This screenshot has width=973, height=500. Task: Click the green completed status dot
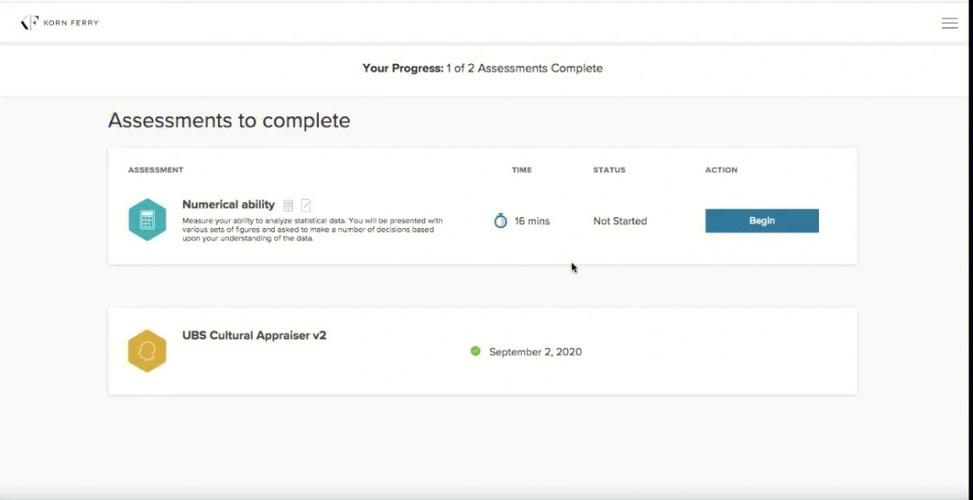[475, 351]
